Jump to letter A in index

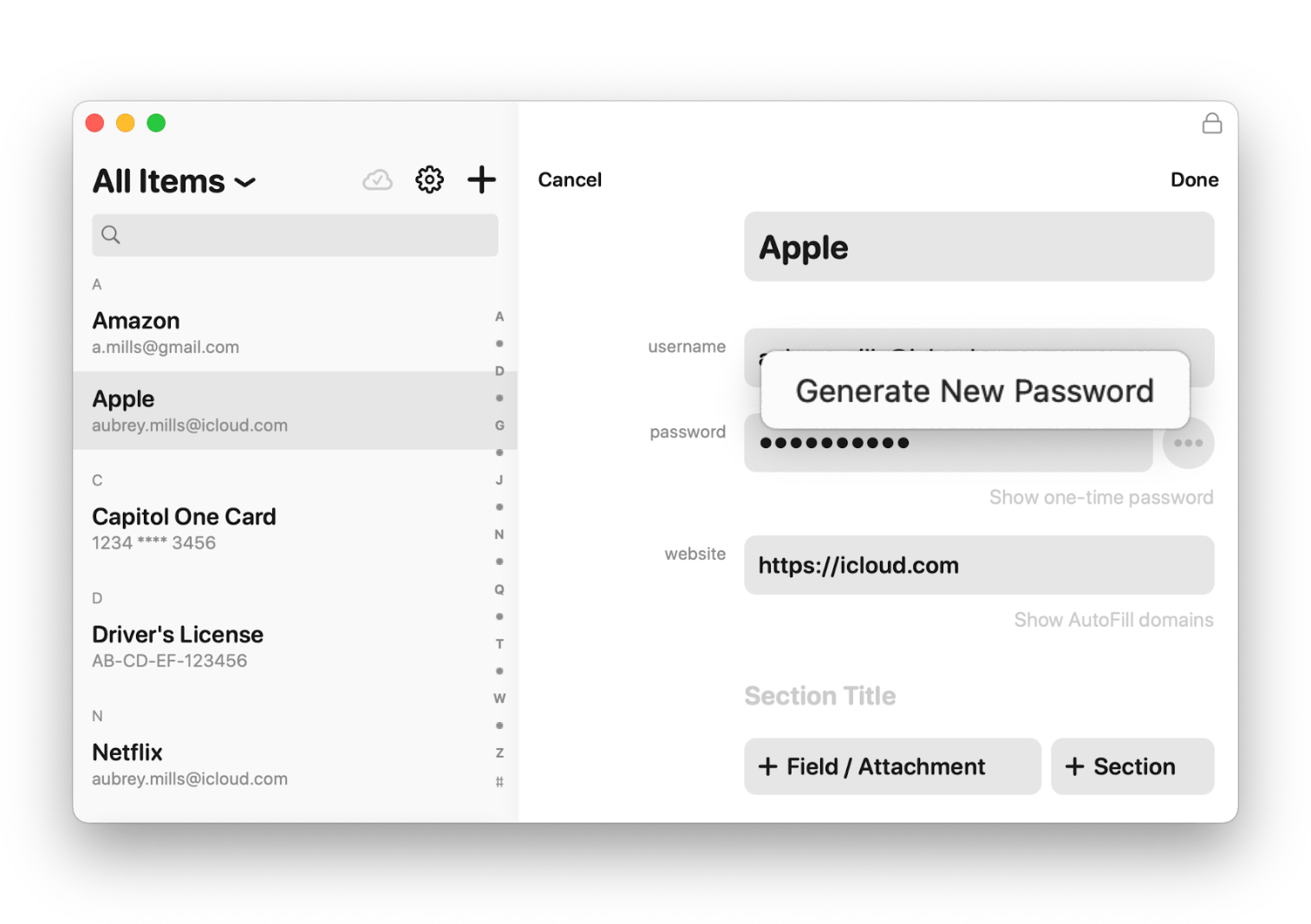pos(499,316)
